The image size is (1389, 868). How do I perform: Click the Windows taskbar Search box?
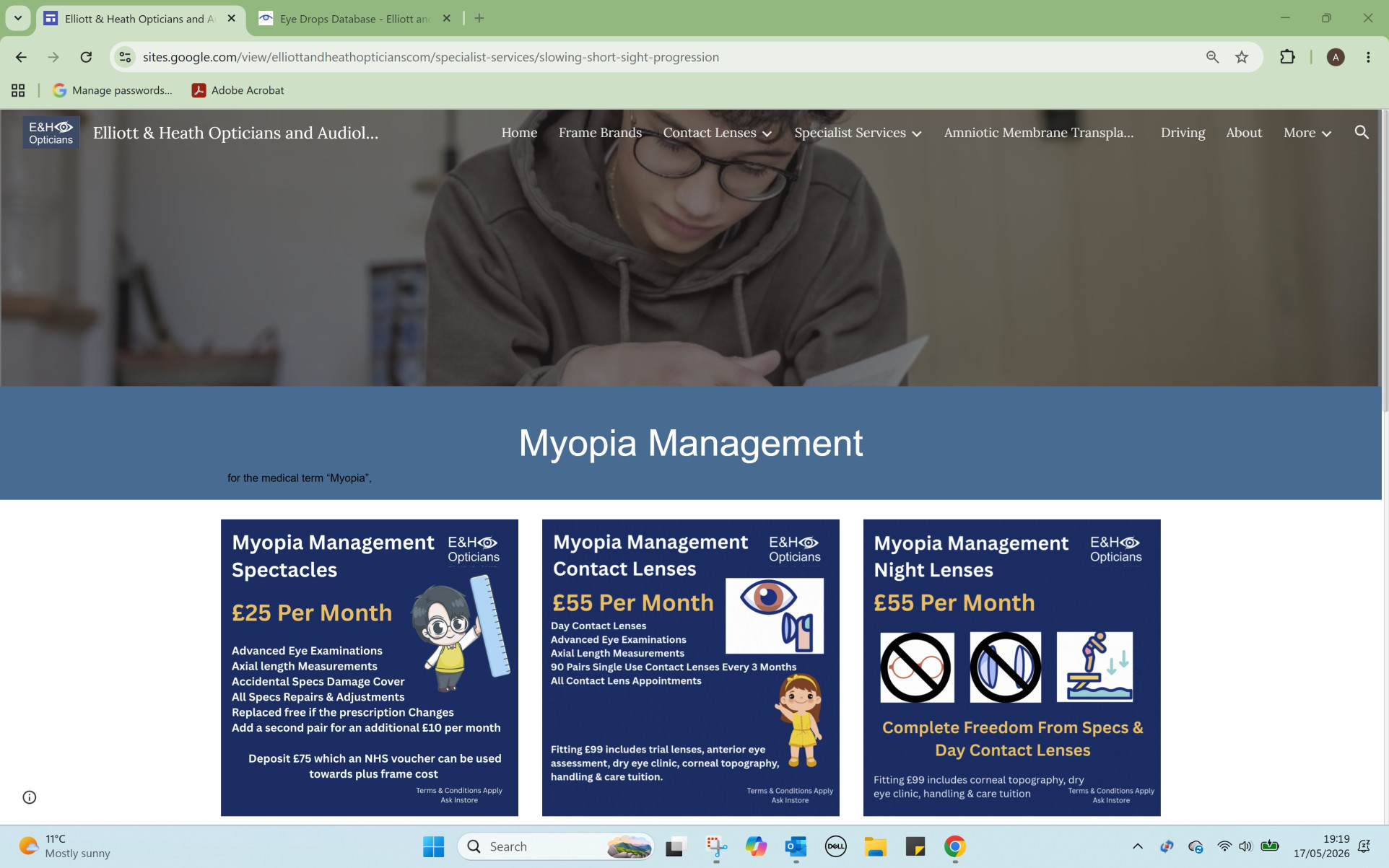556,846
